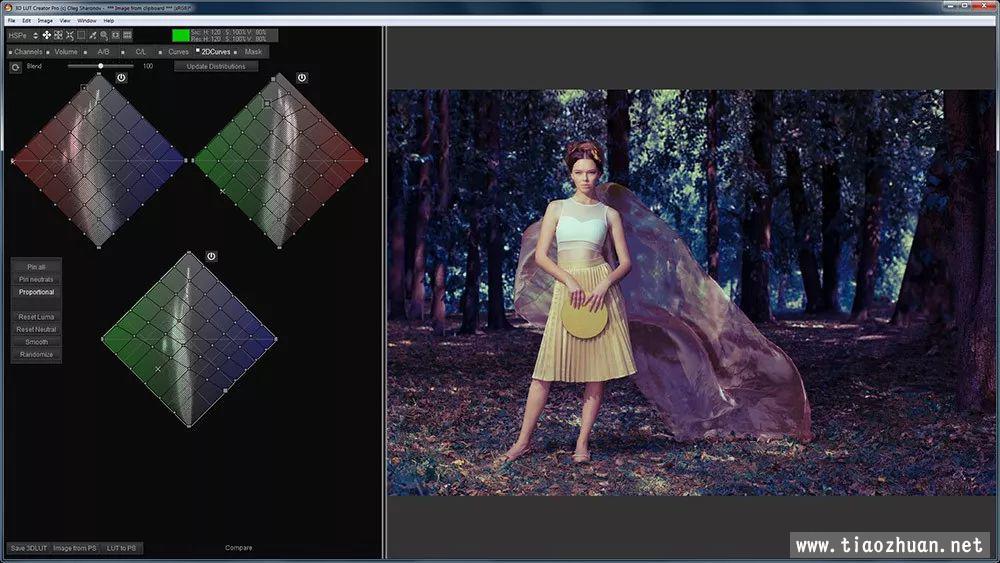Screen dimensions: 1000x563
Task: Click the fit-to-view icon after the magnifier
Action: pos(115,35)
